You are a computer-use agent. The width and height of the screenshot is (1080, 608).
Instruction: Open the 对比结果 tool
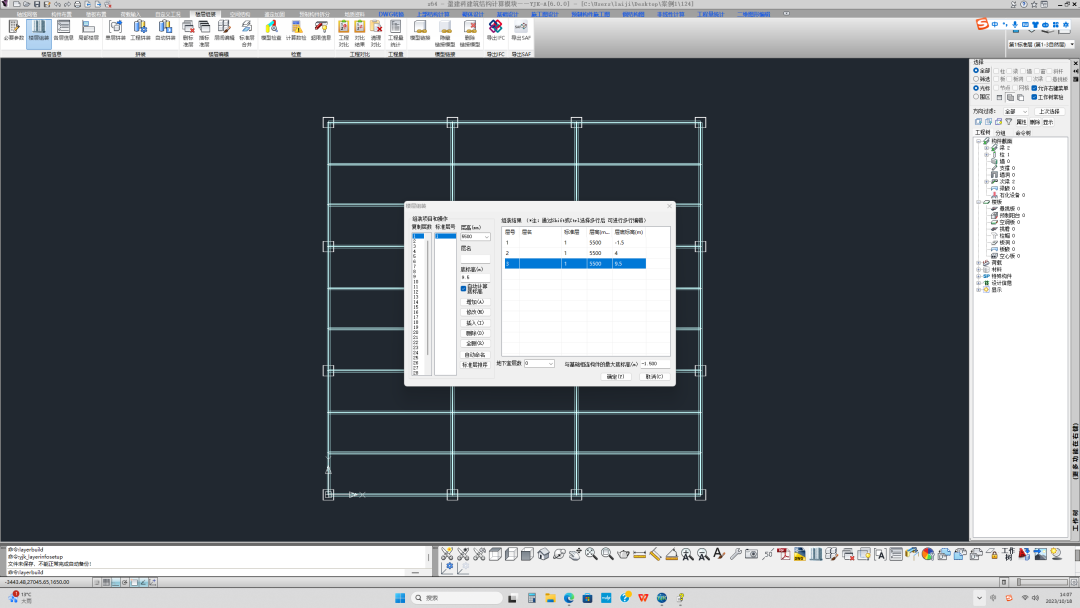click(x=360, y=33)
